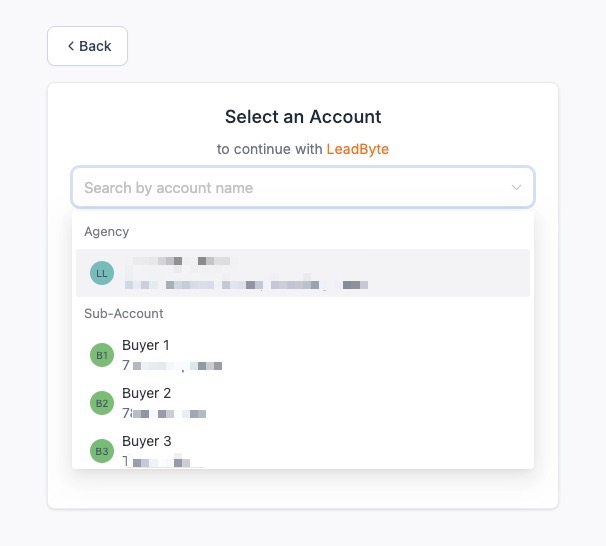Select the B3 avatar icon
Image resolution: width=606 pixels, height=546 pixels.
(102, 451)
